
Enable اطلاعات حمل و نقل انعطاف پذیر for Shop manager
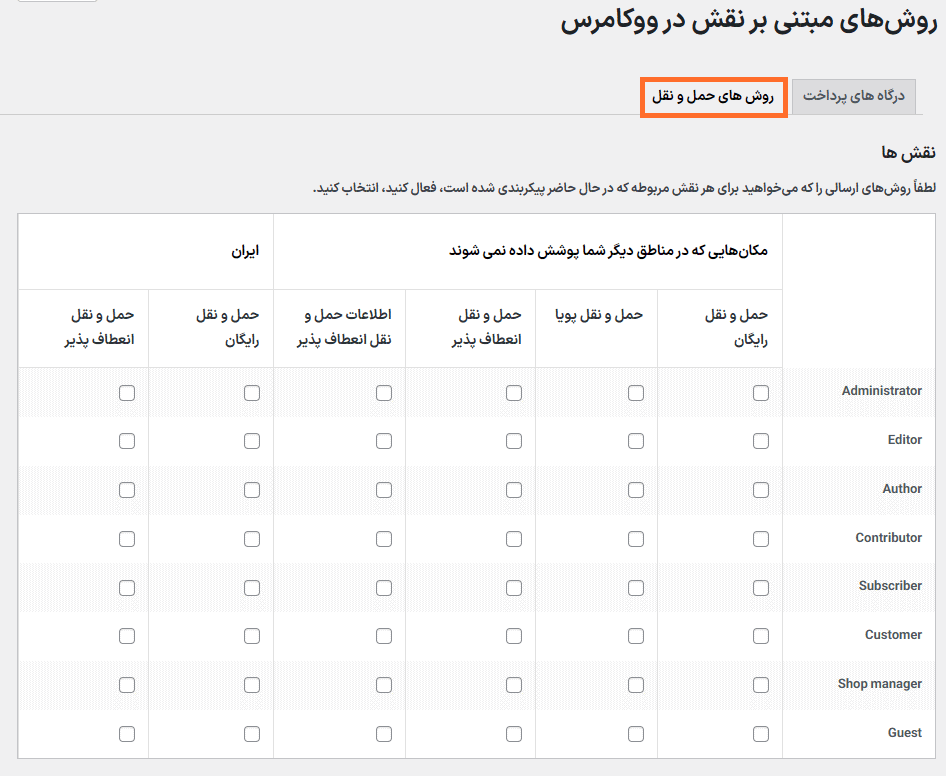point(384,685)
